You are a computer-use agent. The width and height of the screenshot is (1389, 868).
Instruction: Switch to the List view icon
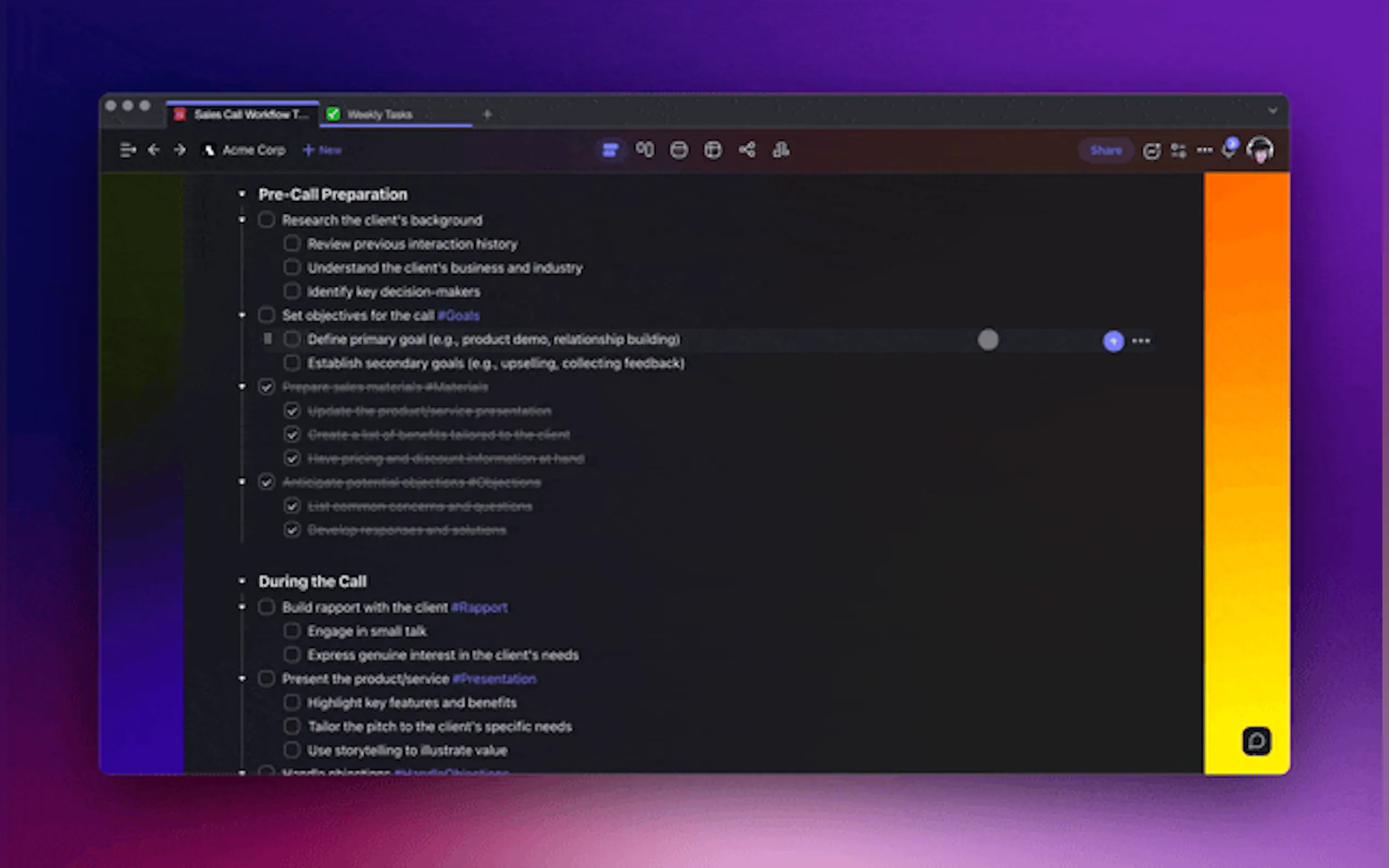point(610,150)
